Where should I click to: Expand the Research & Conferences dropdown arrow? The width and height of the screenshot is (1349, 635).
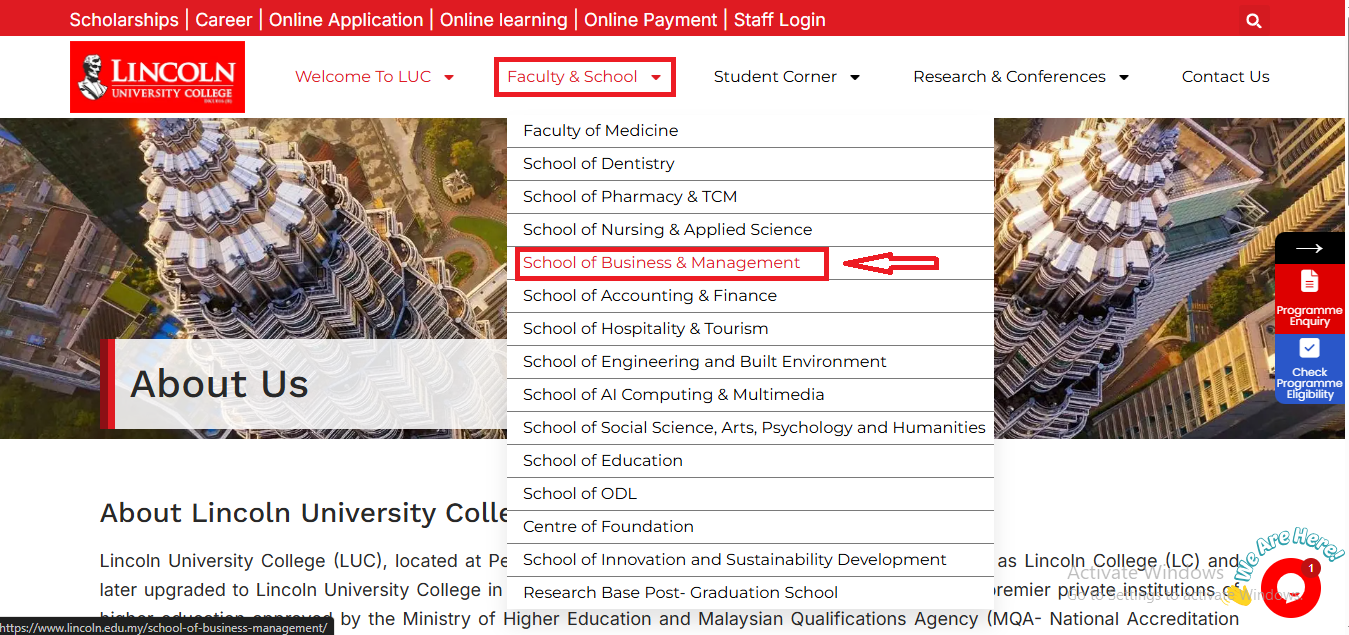(x=1123, y=77)
